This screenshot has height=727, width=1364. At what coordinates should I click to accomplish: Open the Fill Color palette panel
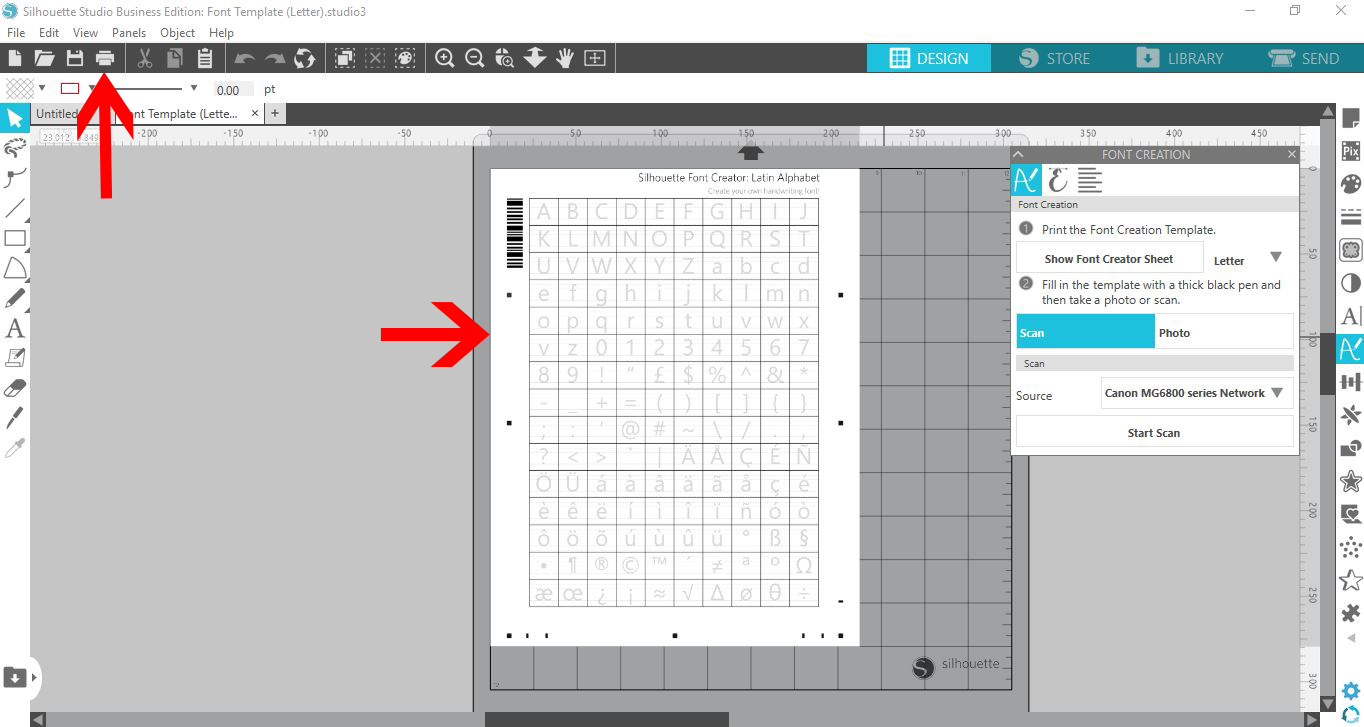click(1350, 185)
